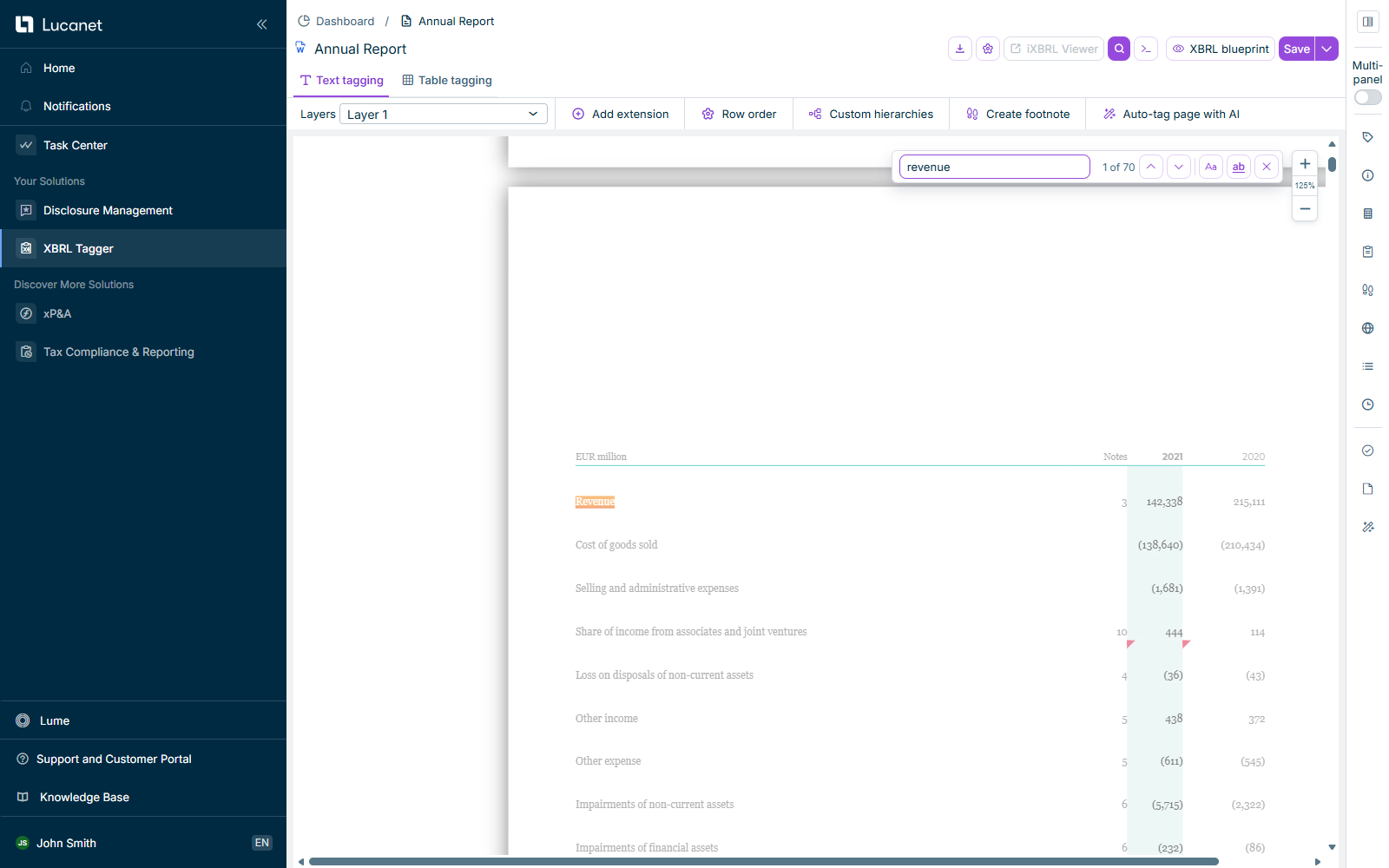Open the clock history icon in right panel
1389x868 pixels.
tap(1368, 404)
